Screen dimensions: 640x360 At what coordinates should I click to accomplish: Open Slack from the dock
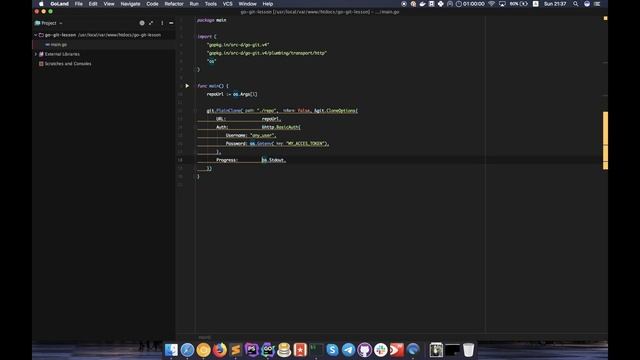point(380,350)
